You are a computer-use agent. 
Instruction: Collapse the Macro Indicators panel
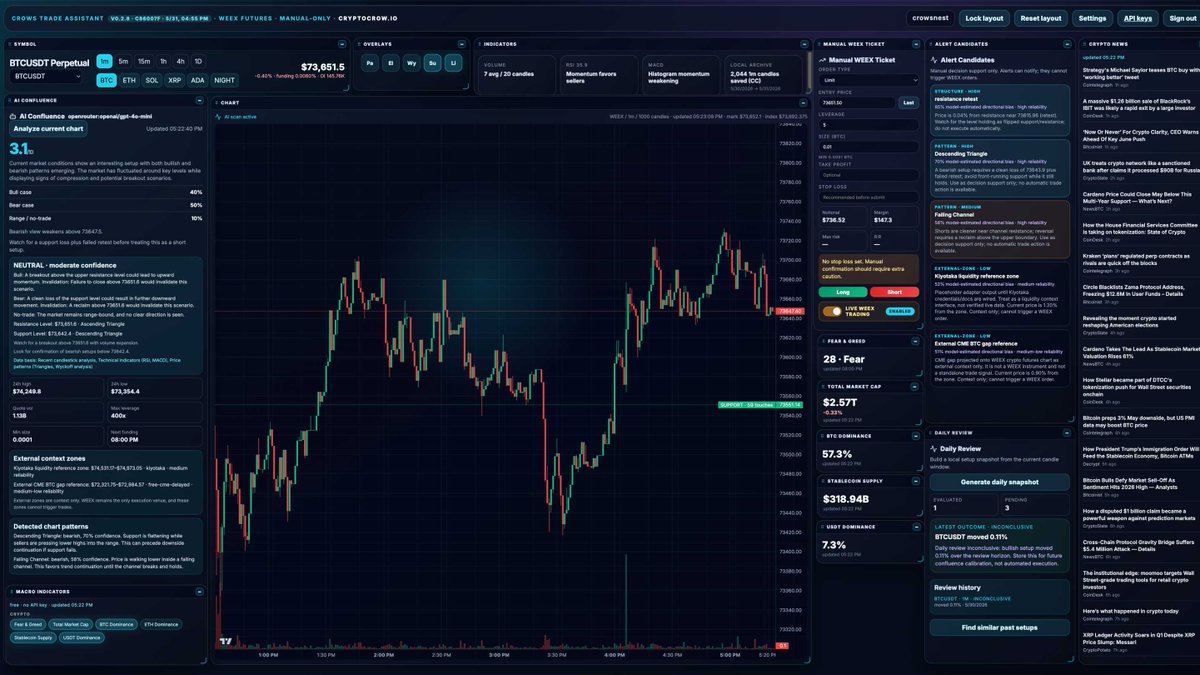(x=199, y=592)
